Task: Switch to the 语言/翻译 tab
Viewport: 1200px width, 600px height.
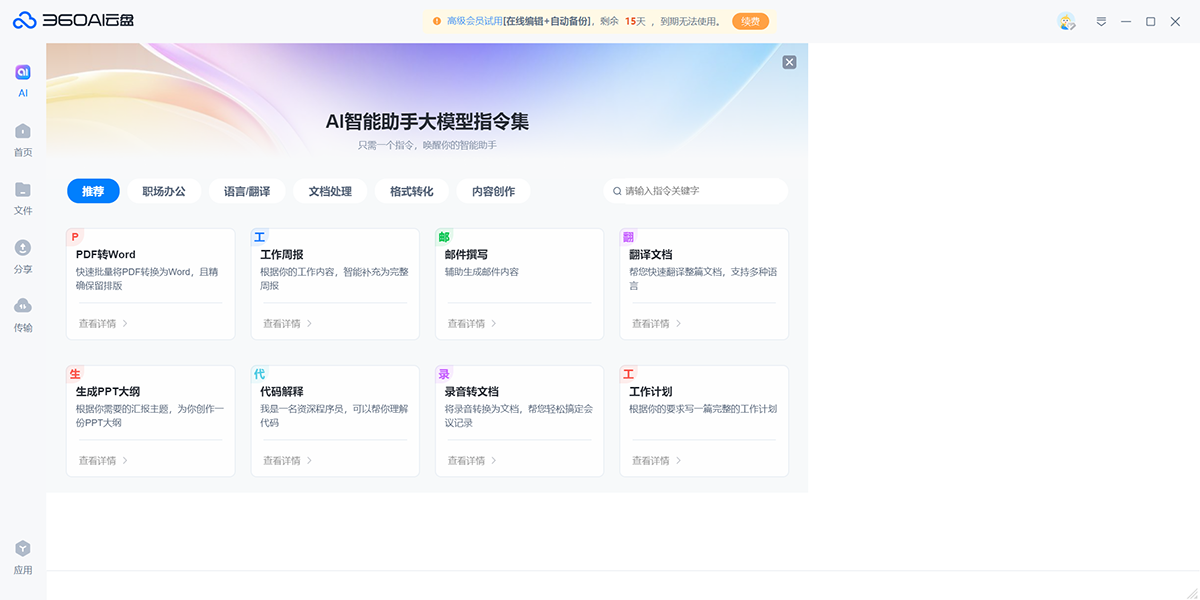Action: [x=247, y=191]
